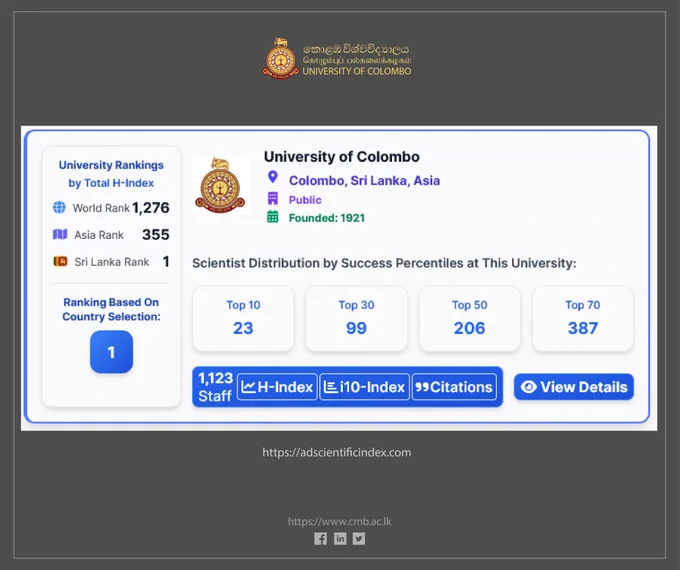Screen dimensions: 680x570
Task: Click the View Details button
Action: [574, 387]
